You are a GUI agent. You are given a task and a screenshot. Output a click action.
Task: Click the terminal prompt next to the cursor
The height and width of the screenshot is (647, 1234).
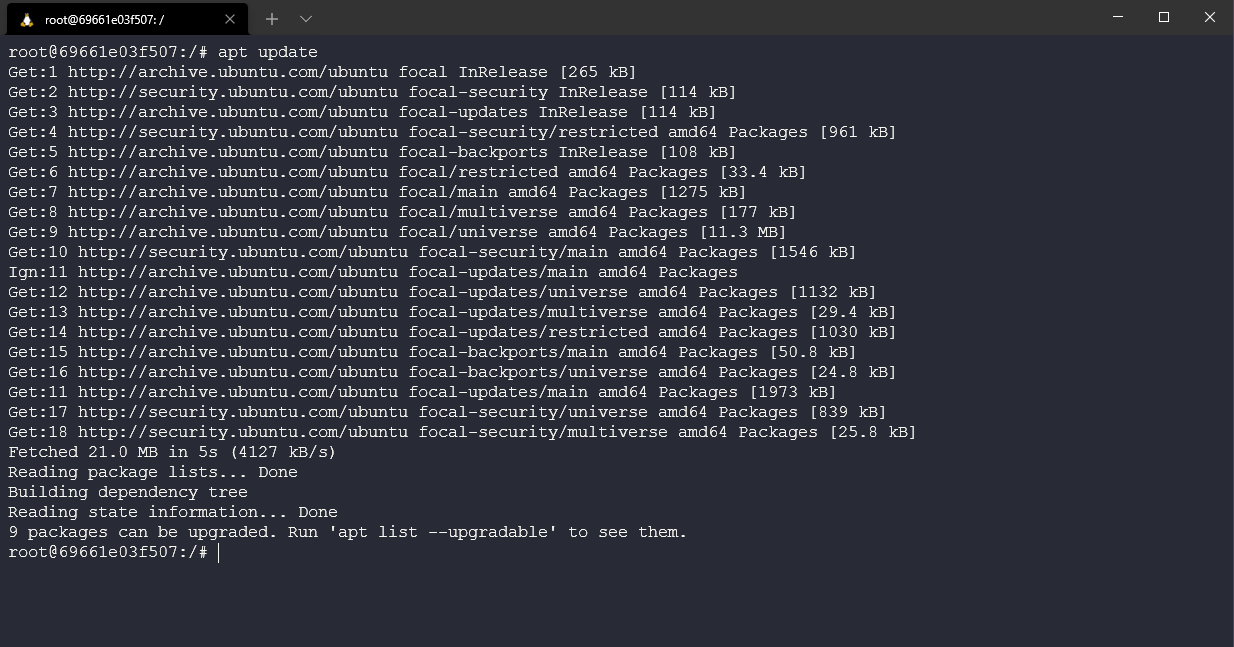(110, 551)
